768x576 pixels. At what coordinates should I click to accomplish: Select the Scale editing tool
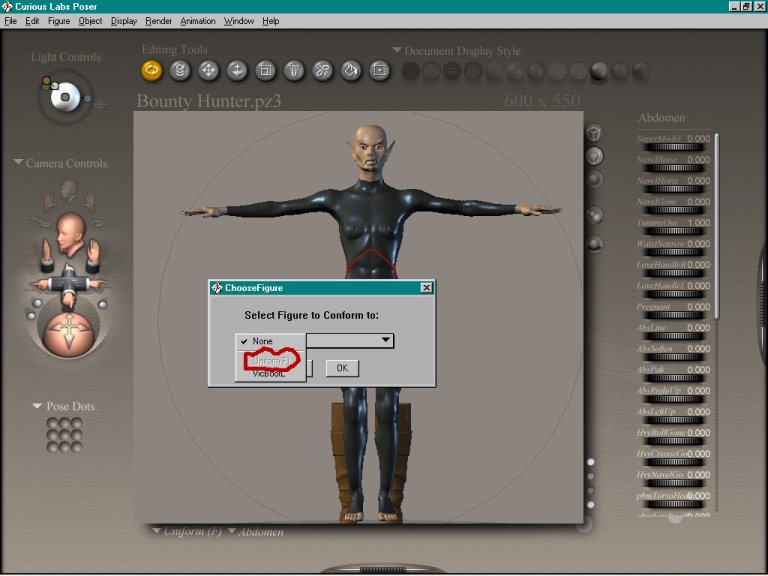(x=265, y=71)
